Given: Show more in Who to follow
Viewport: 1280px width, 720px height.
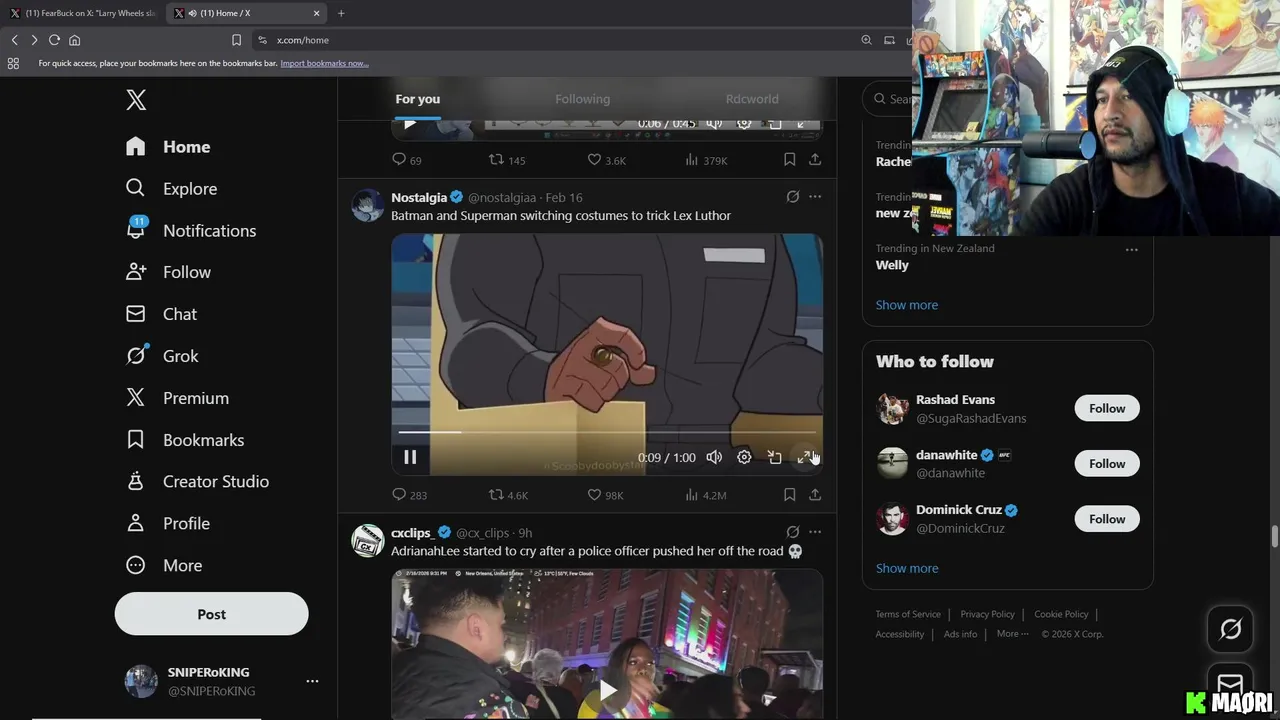Looking at the screenshot, I should click(907, 568).
